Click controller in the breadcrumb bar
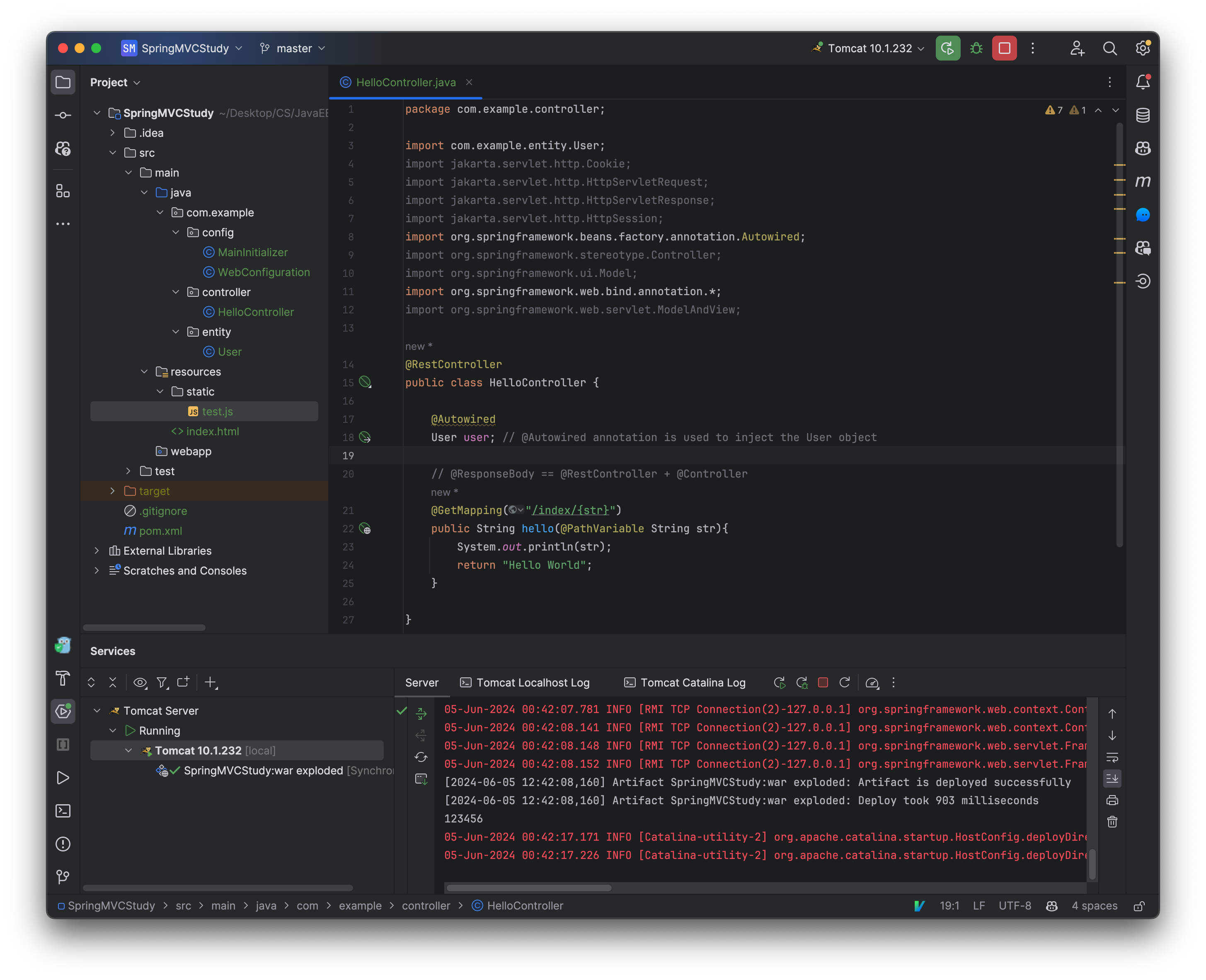This screenshot has height=980, width=1206. pos(426,905)
